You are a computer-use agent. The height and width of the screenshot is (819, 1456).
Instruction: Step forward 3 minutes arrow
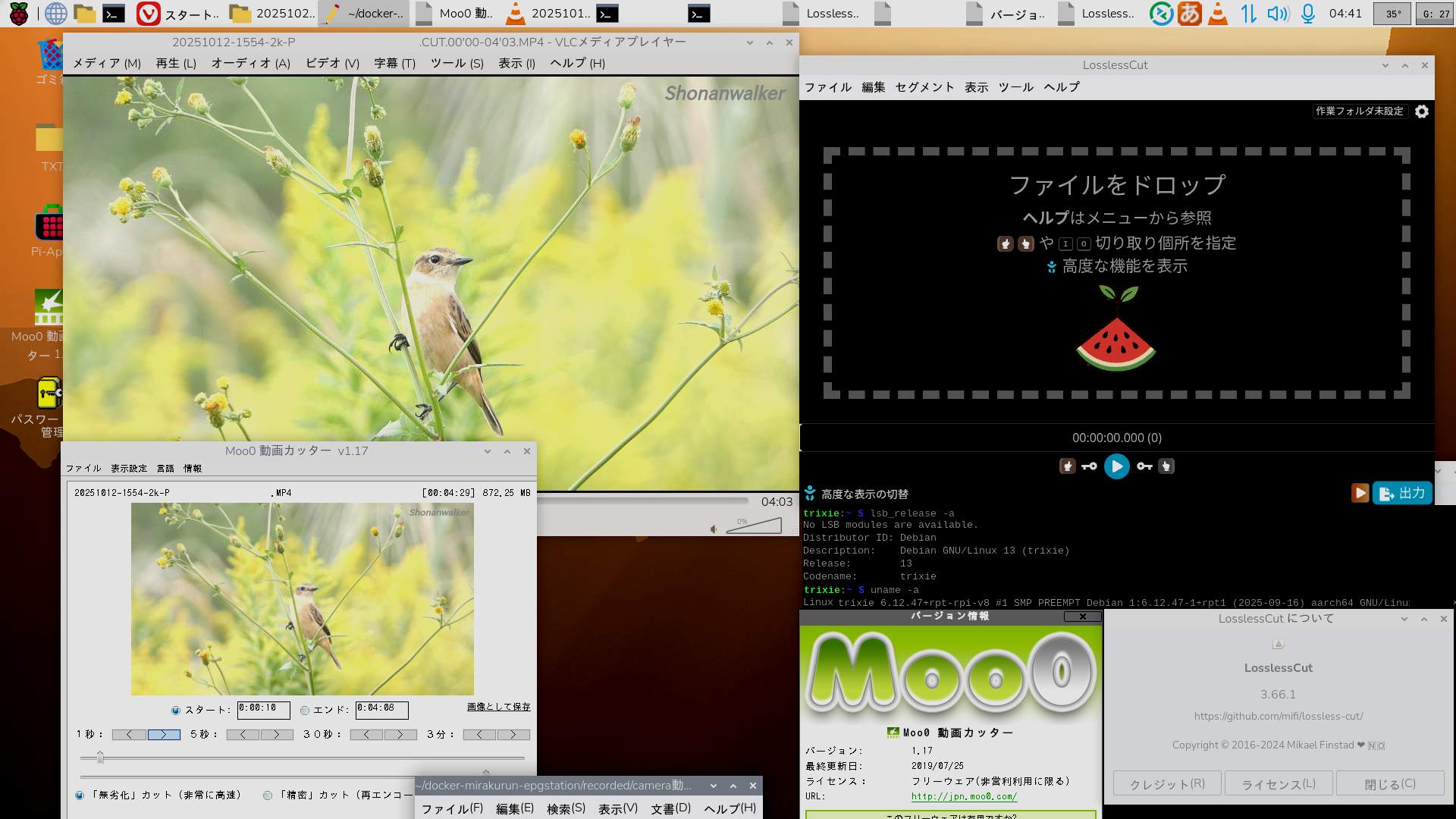click(513, 735)
